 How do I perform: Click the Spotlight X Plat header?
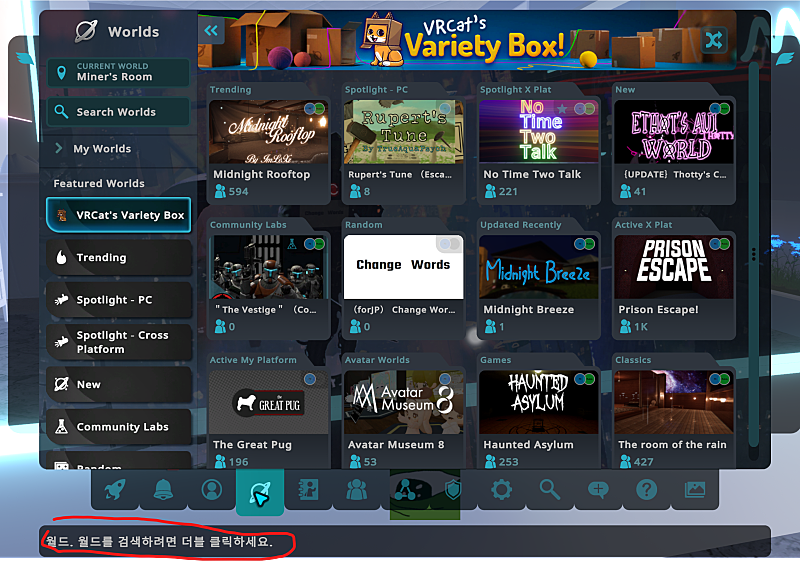pyautogui.click(x=515, y=90)
